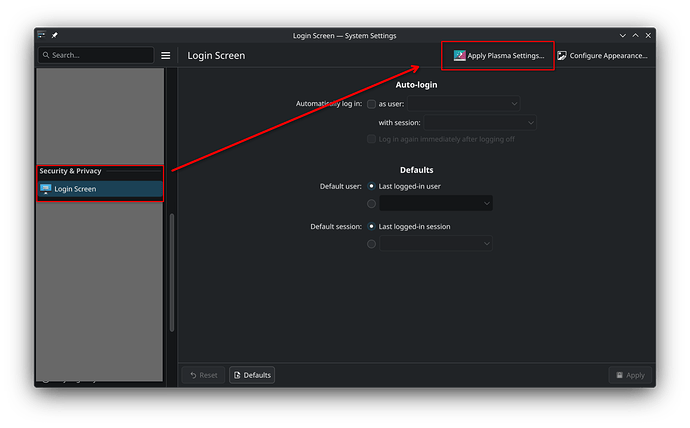Open the default session dropdown
The image size is (690, 428).
pos(436,243)
